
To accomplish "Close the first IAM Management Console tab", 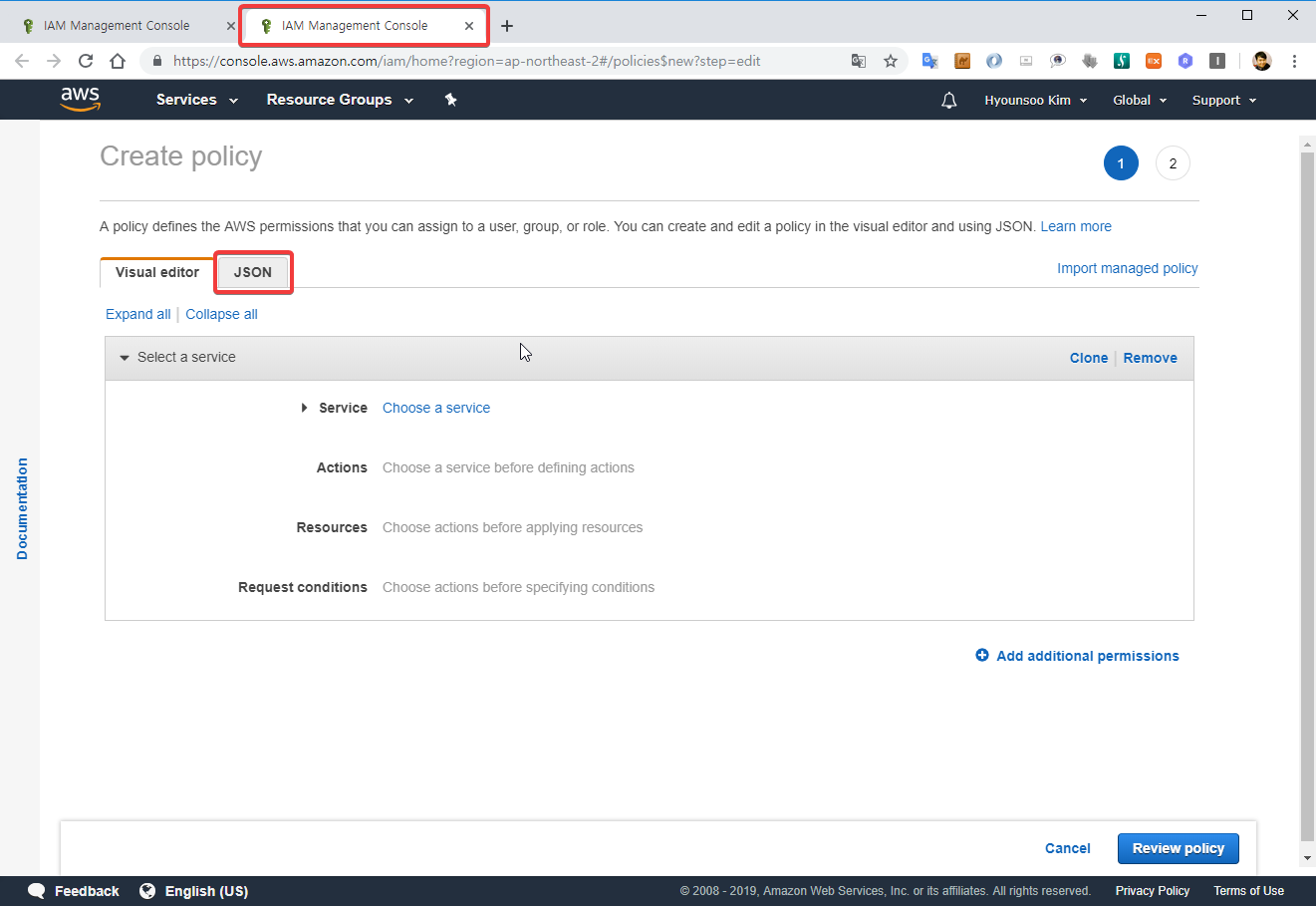I will pos(230,26).
